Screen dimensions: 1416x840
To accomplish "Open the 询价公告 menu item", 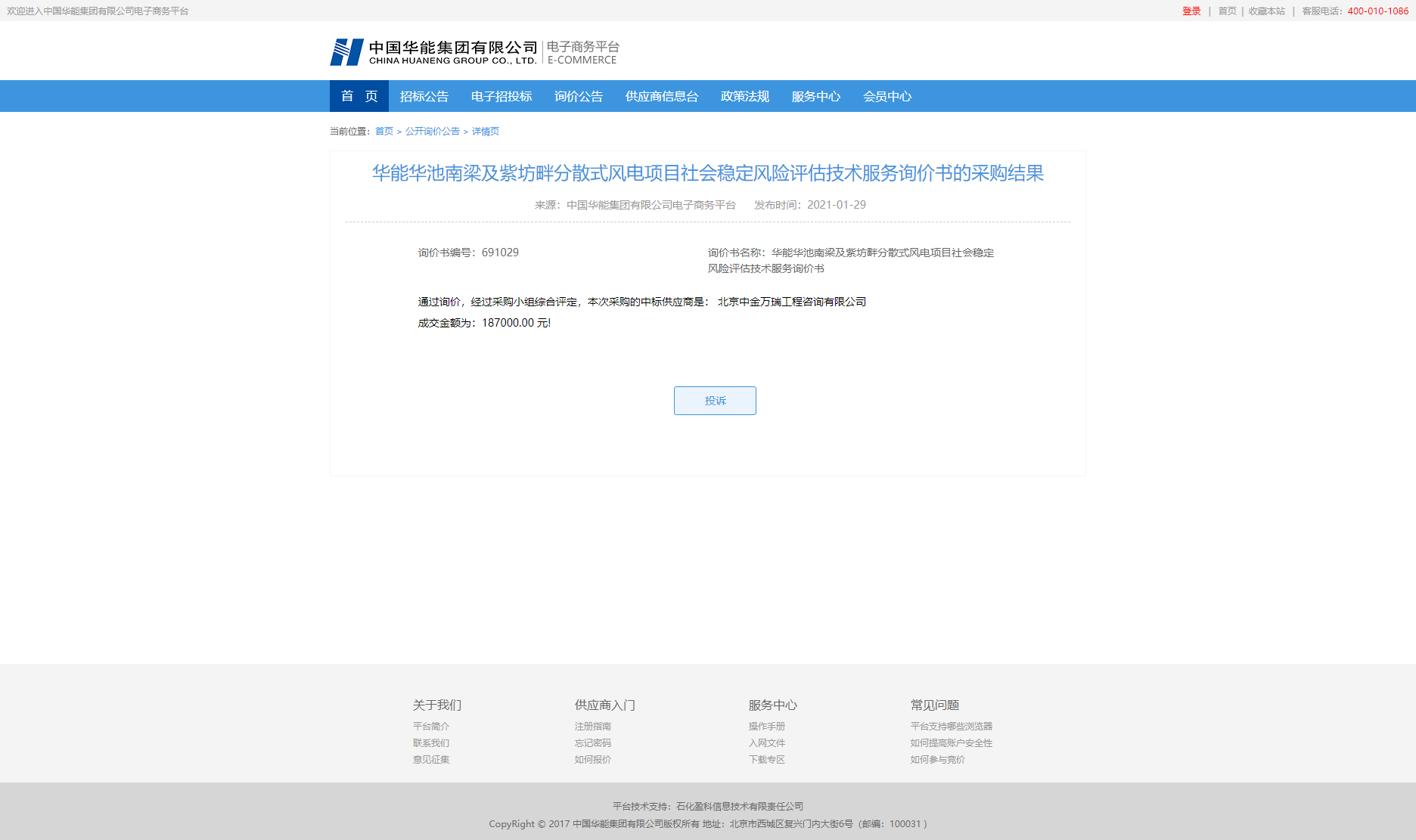I will click(579, 96).
